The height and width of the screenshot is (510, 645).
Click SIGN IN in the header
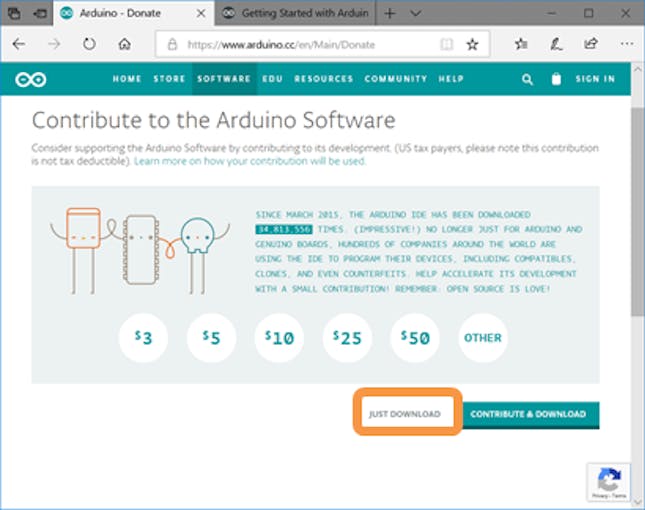pos(595,79)
